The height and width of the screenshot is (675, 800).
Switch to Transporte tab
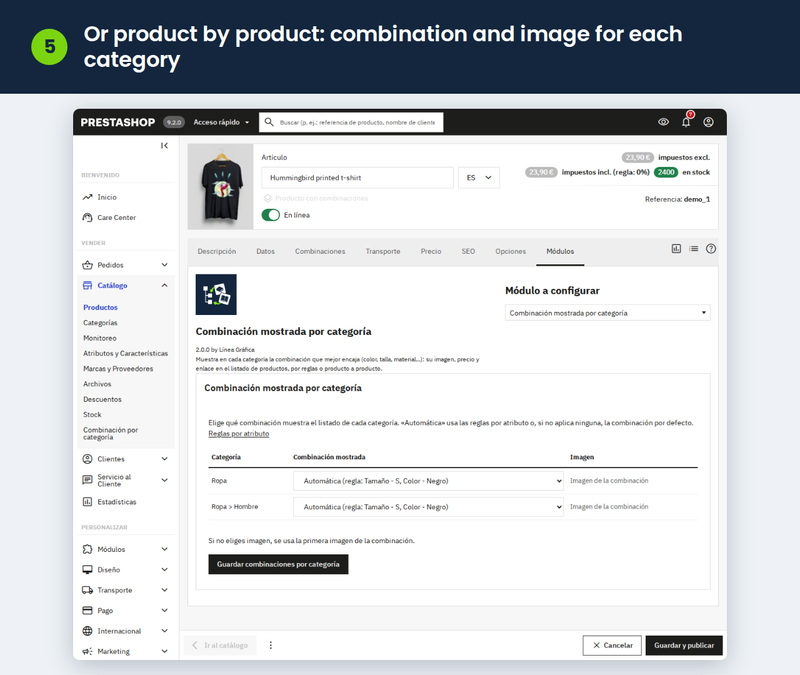[383, 251]
